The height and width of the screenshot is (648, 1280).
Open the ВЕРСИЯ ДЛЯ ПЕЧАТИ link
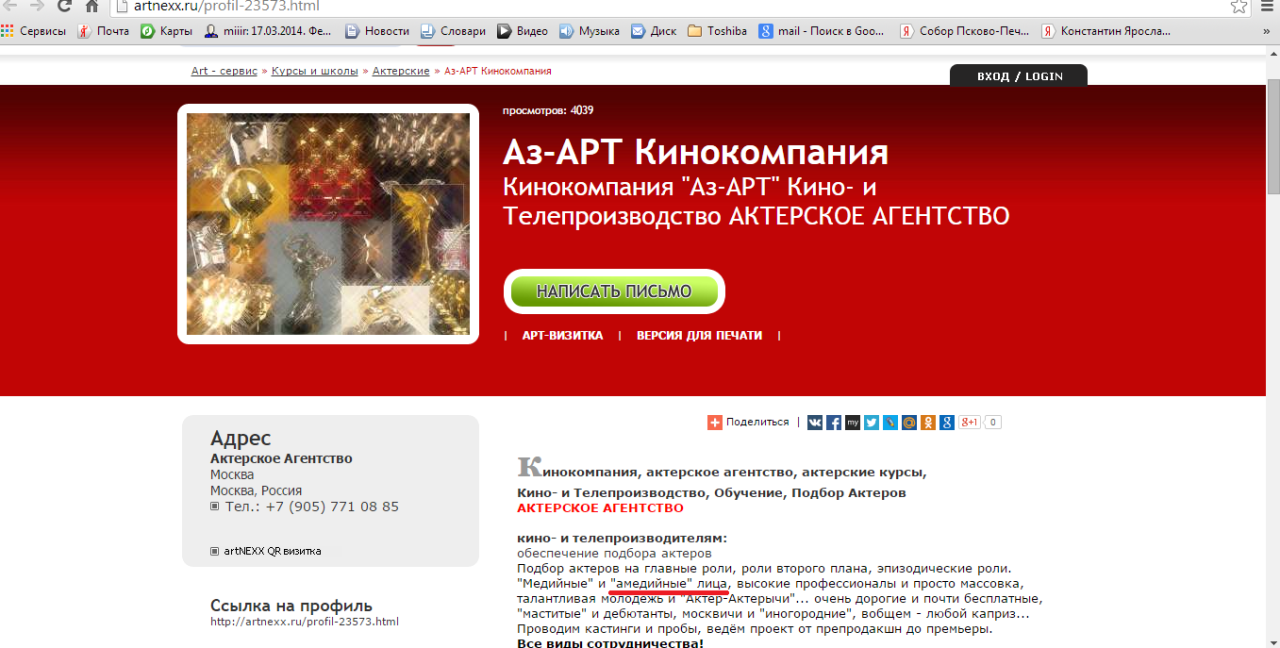[699, 336]
